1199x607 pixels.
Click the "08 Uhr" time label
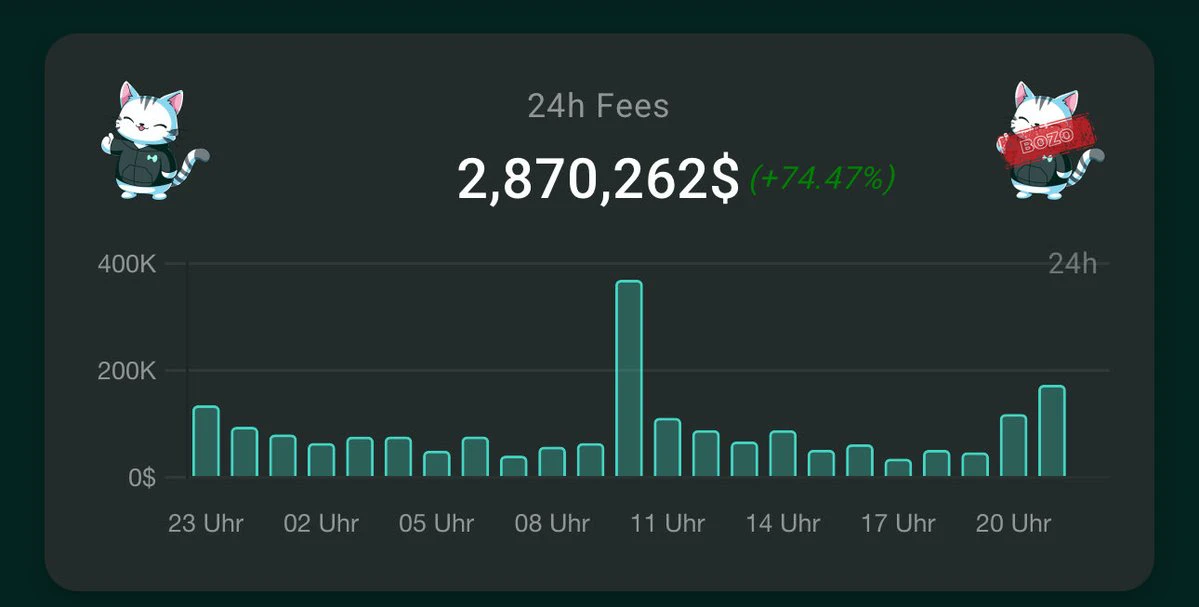[x=552, y=524]
